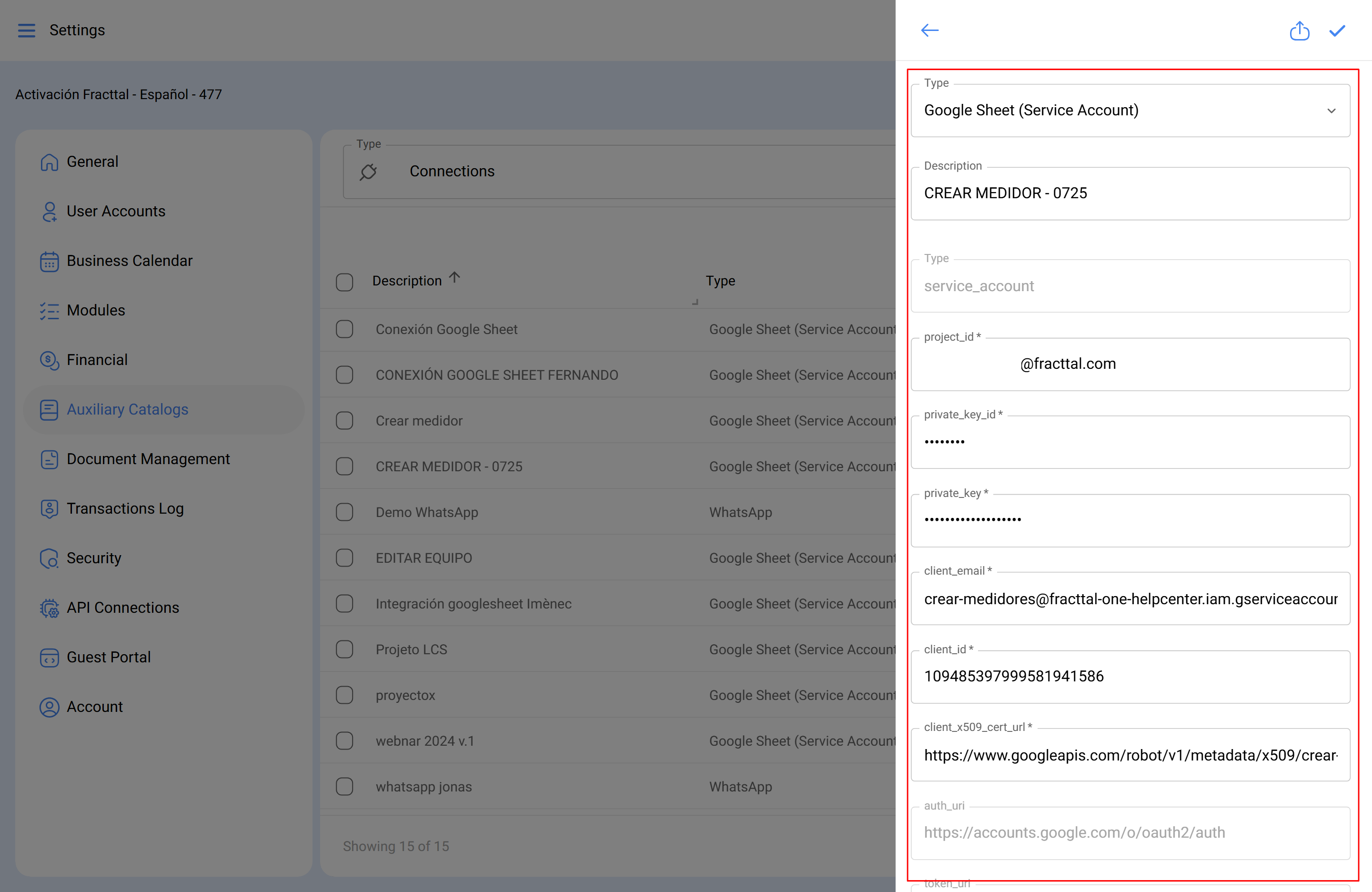Open the Financial settings section
The height and width of the screenshot is (892, 1372).
[x=97, y=360]
